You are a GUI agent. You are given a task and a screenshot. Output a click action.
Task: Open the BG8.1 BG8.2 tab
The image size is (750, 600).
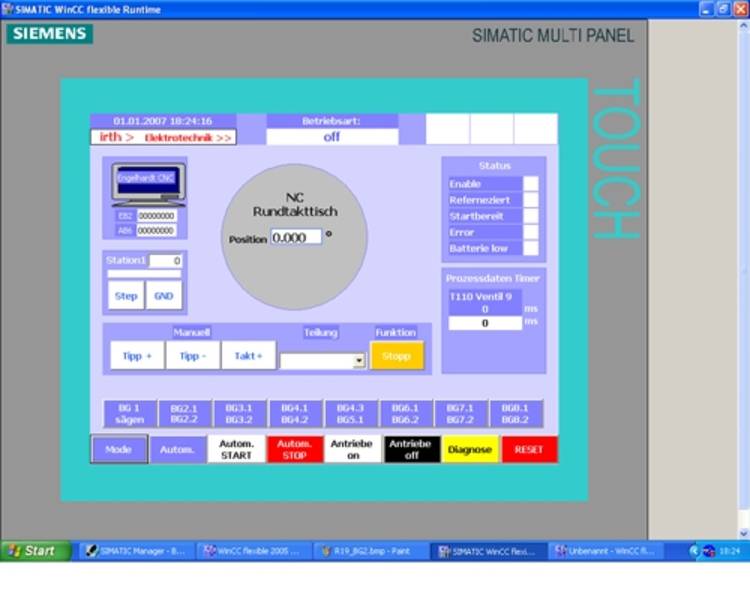coord(515,414)
